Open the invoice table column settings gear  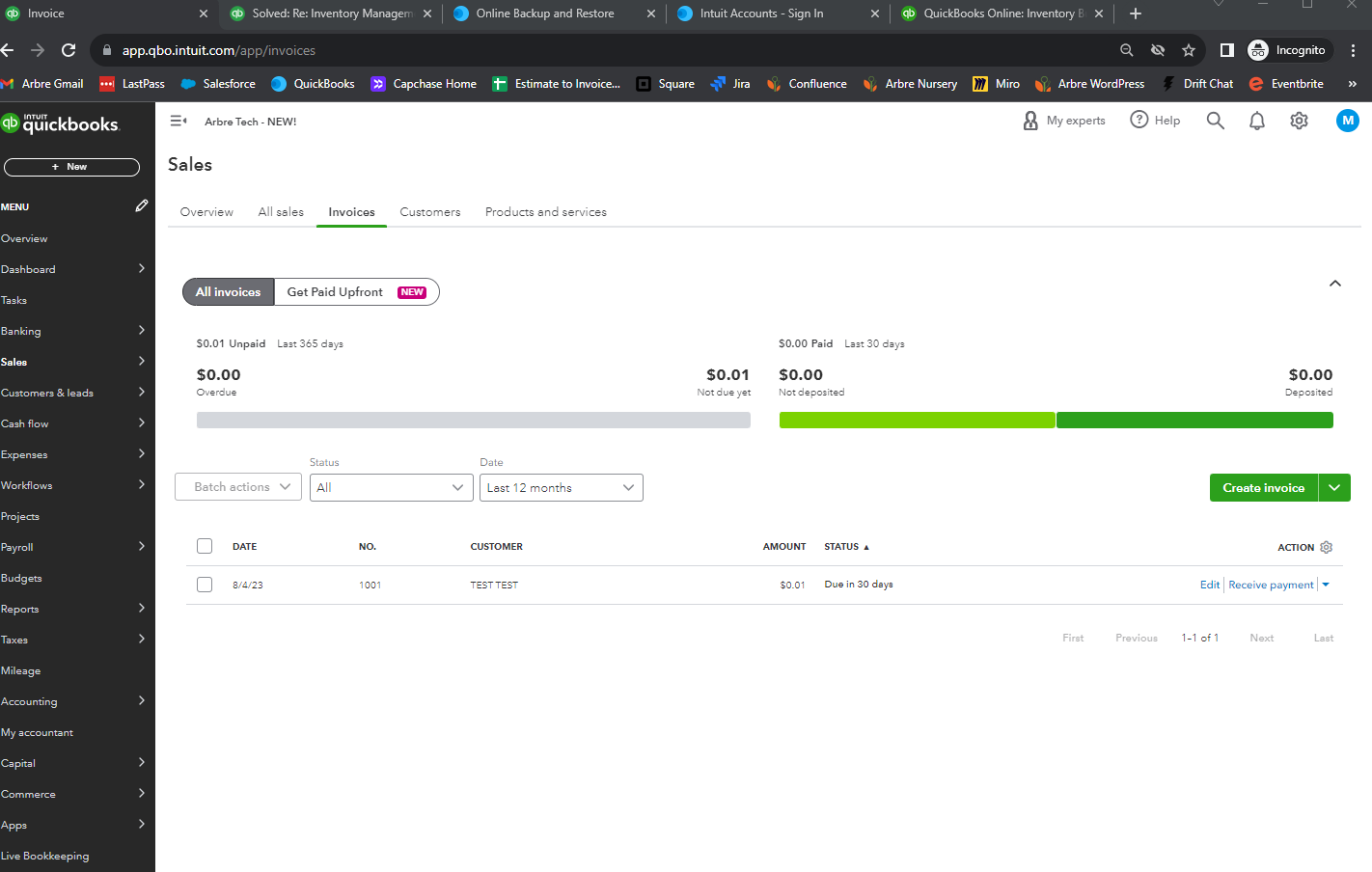click(1326, 547)
